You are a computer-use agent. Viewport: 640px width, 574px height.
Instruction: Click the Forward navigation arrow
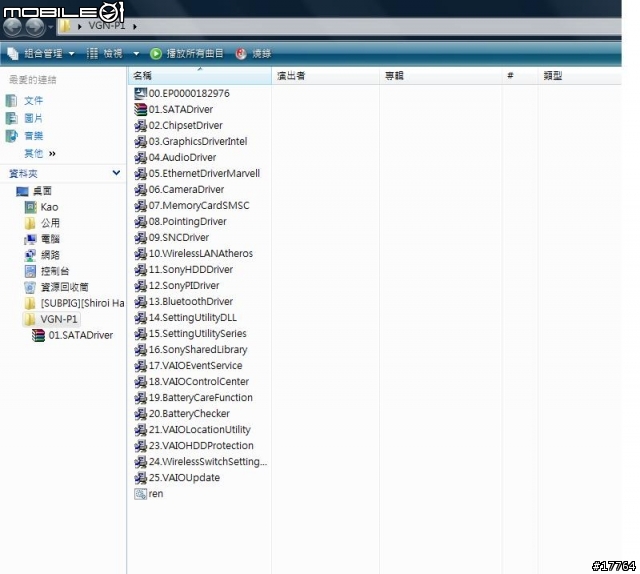click(x=35, y=27)
